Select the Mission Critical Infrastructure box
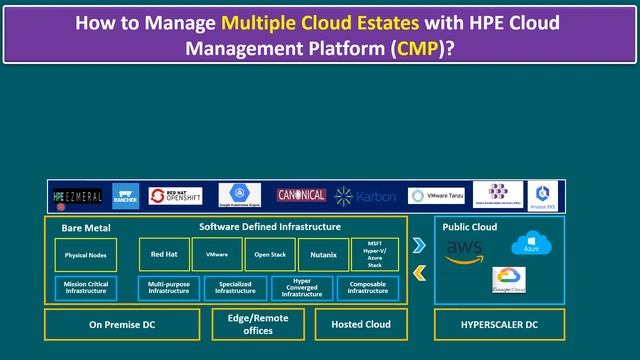Image resolution: width=640 pixels, height=360 pixels. [x=86, y=288]
